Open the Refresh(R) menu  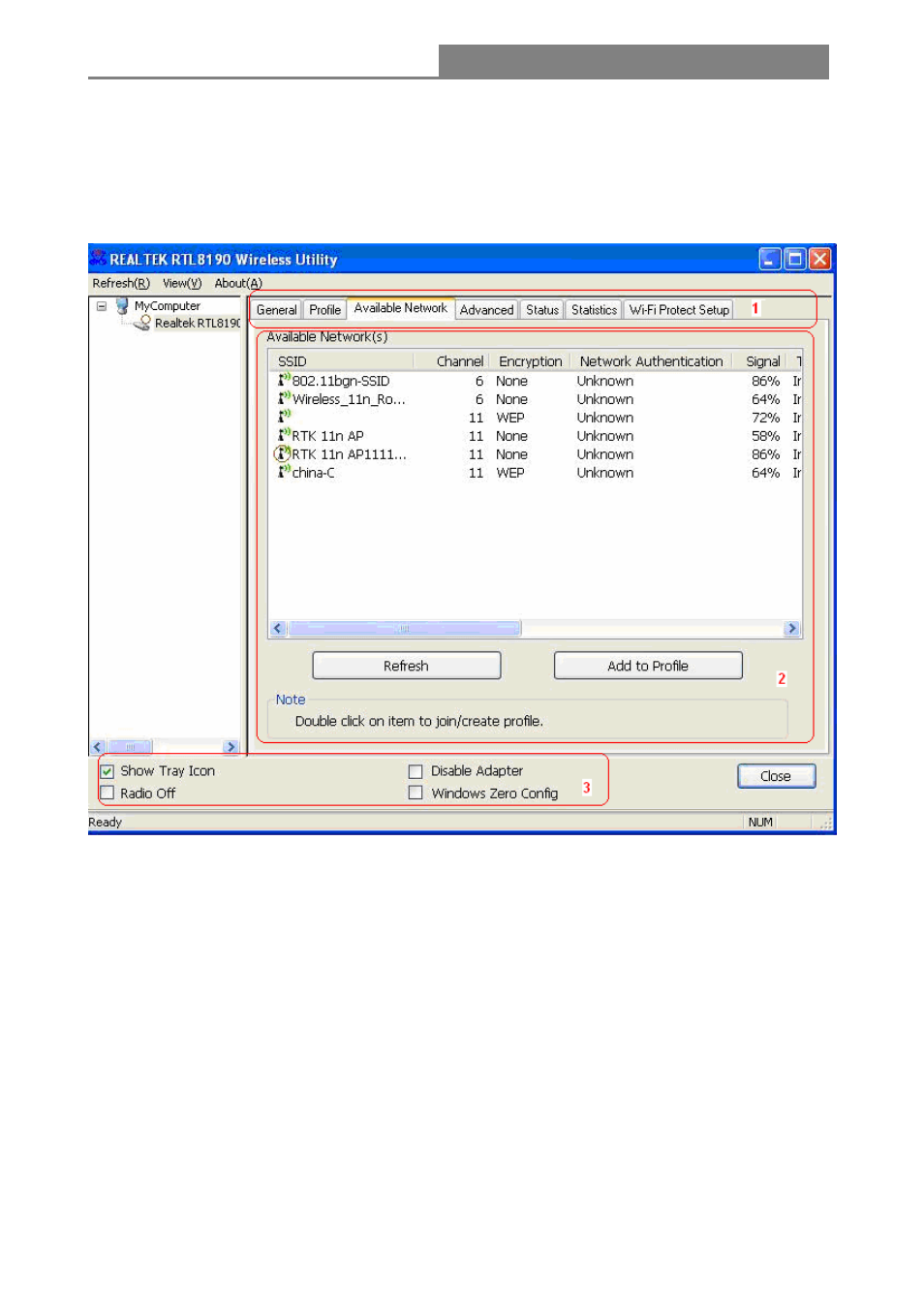coord(121,283)
